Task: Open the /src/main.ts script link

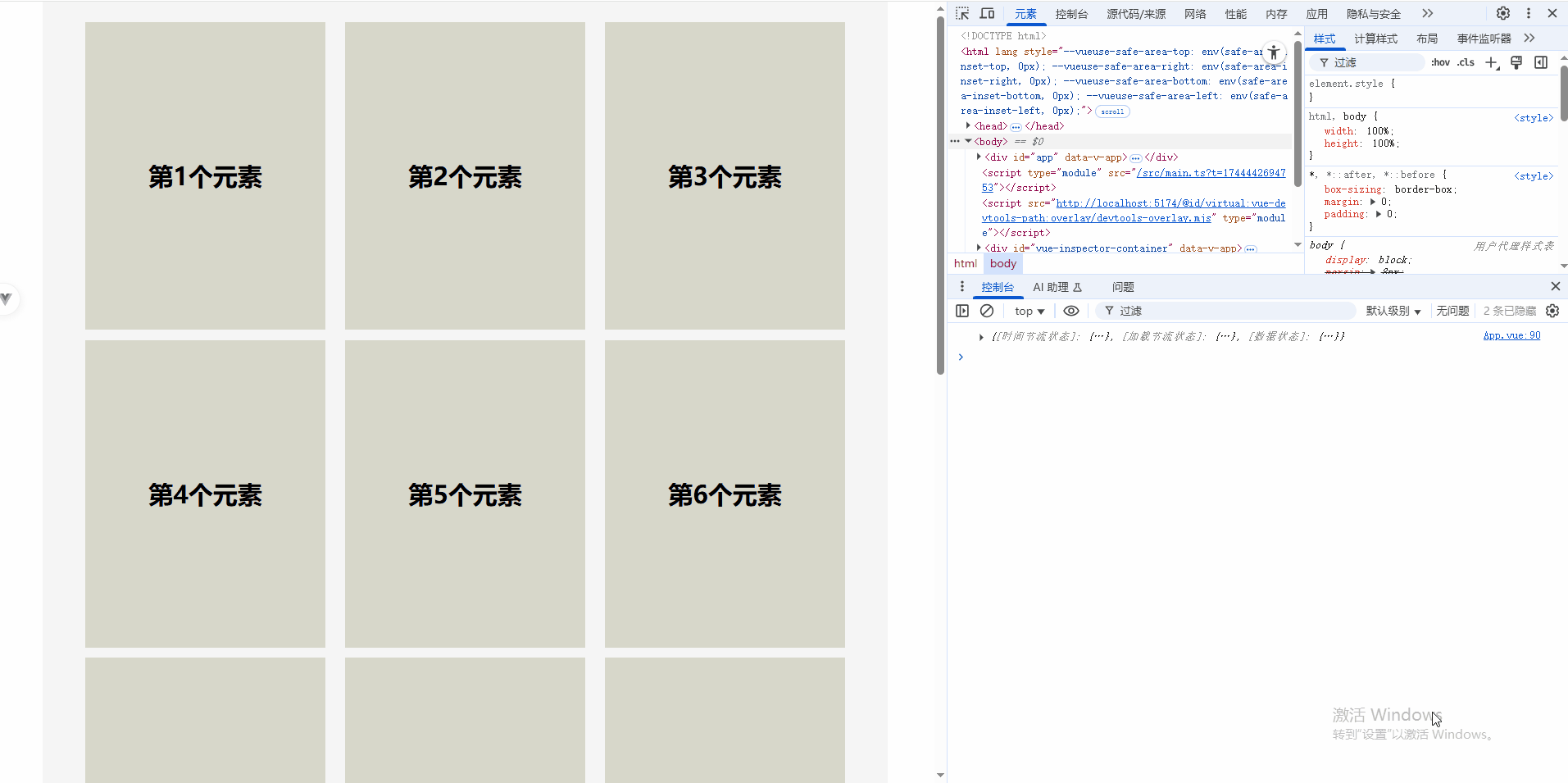Action: (x=1211, y=173)
